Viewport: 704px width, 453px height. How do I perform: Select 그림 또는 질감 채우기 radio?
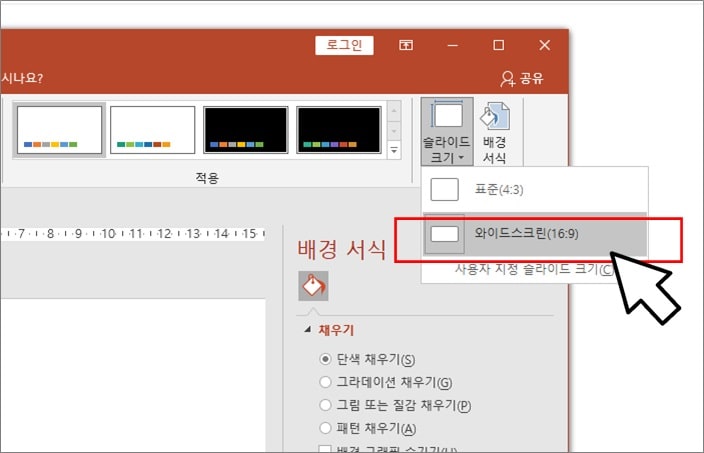pyautogui.click(x=325, y=405)
